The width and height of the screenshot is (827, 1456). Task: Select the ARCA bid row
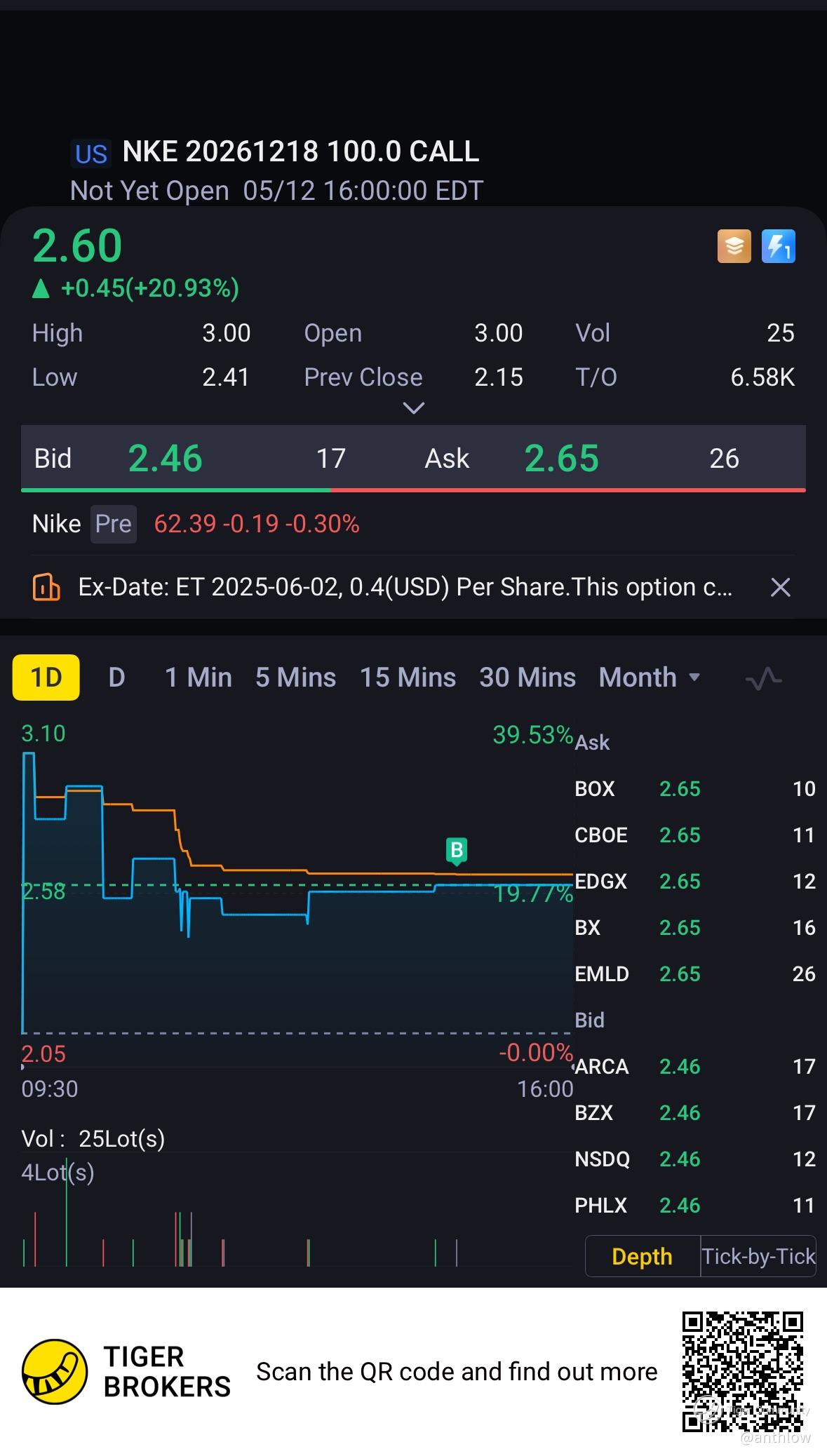coord(695,1067)
